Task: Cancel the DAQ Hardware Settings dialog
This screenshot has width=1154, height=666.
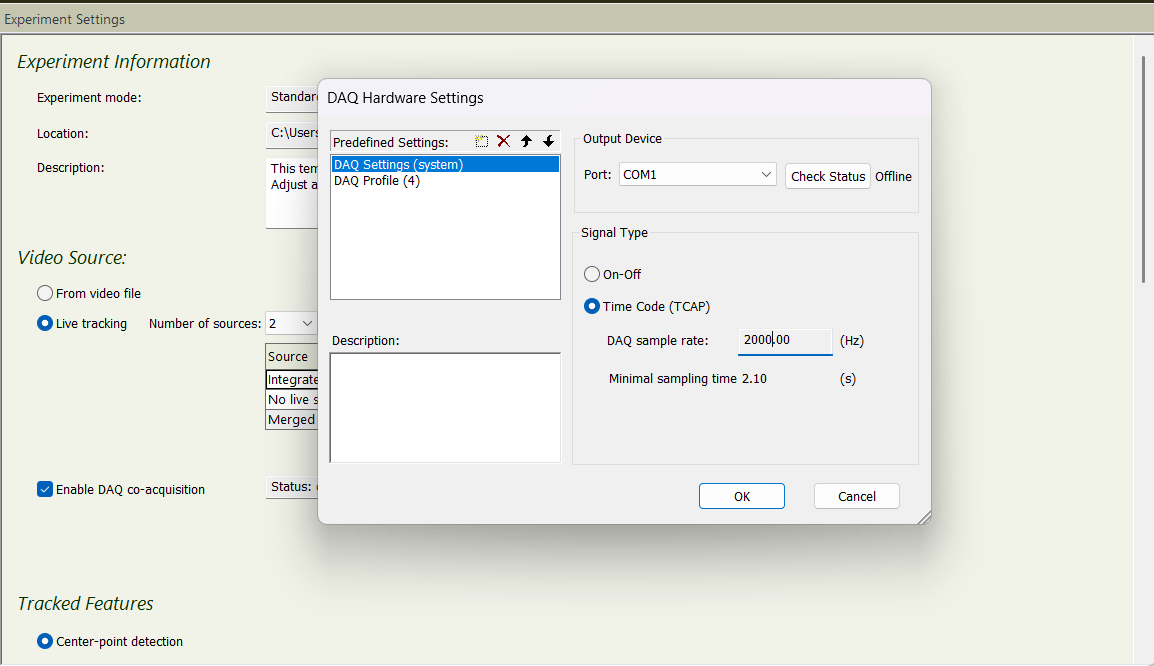Action: tap(856, 496)
